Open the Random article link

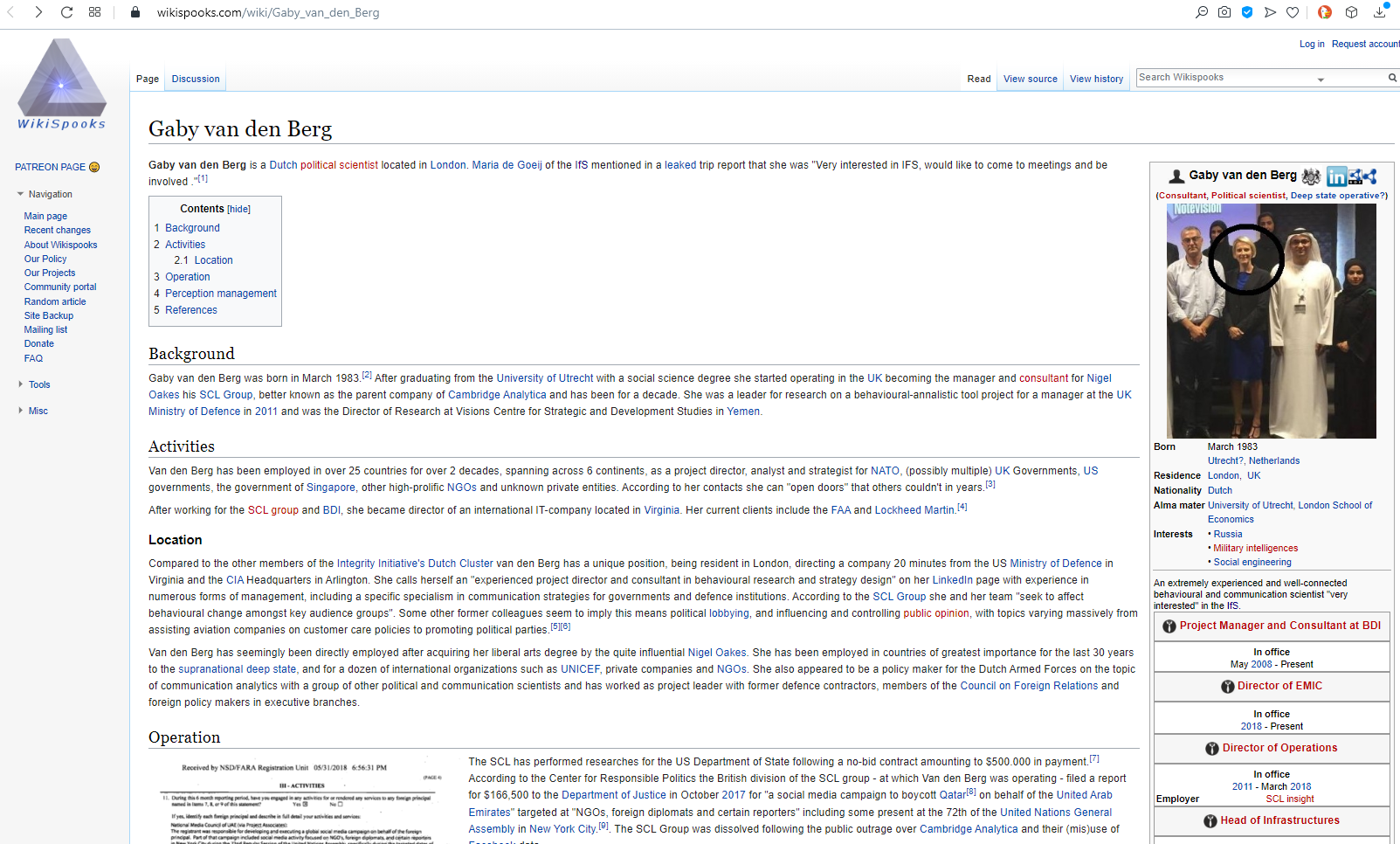point(55,301)
